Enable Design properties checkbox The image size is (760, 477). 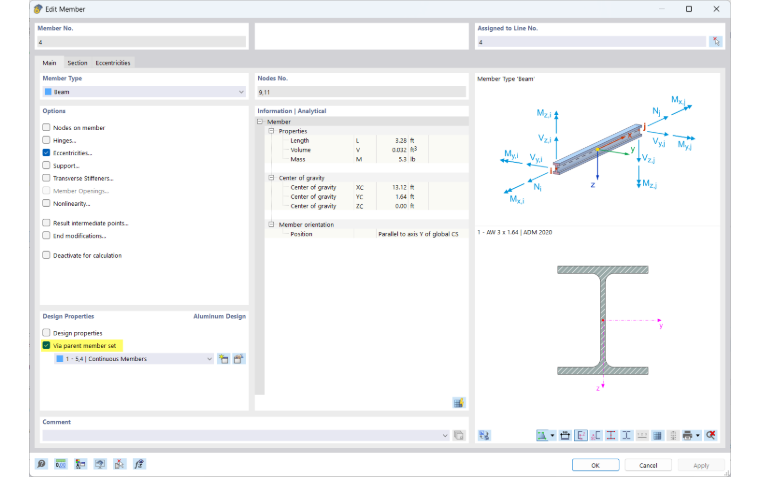click(x=46, y=333)
